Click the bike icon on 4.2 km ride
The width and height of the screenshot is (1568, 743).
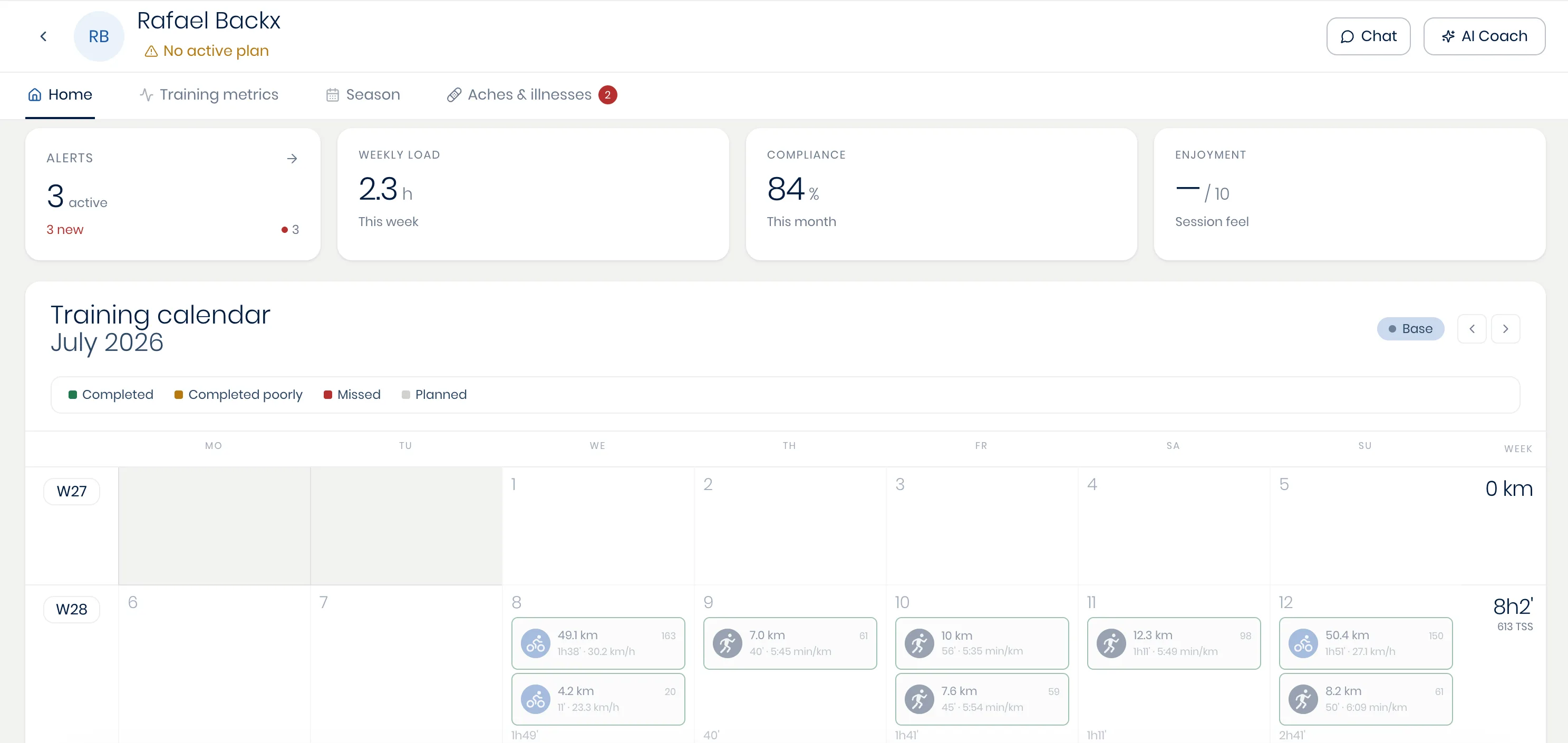pyautogui.click(x=536, y=700)
